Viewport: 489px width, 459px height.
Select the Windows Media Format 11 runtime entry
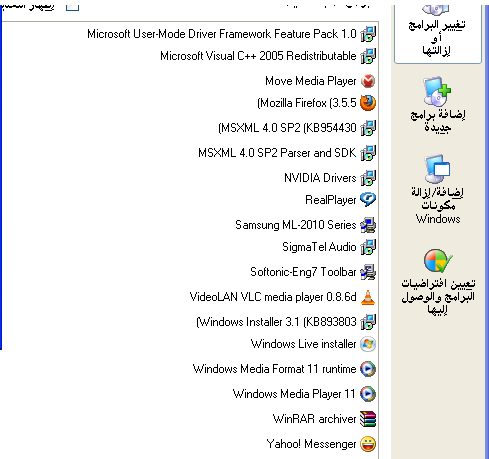(x=190, y=369)
